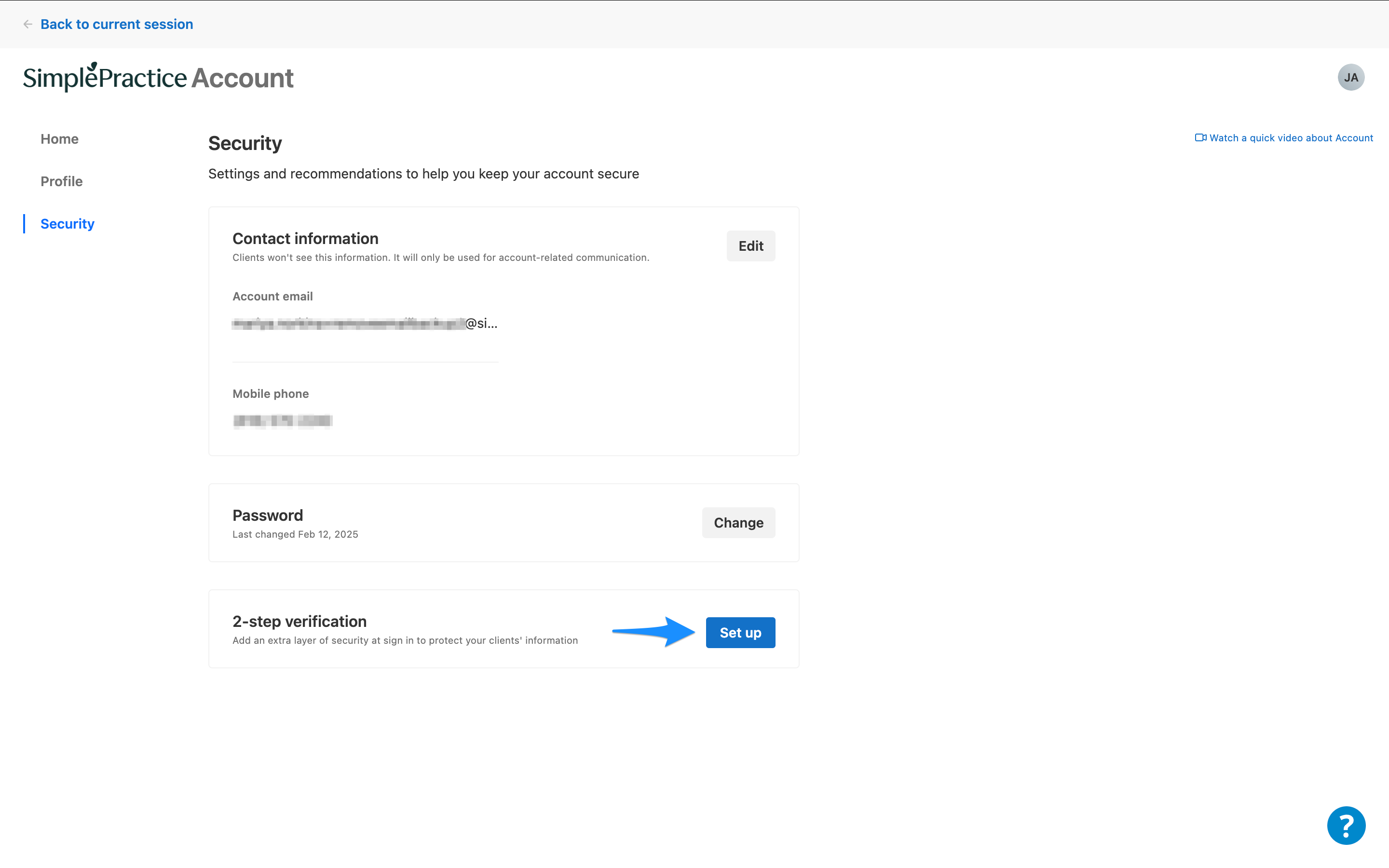Click the Mobile phone label

coord(271,394)
